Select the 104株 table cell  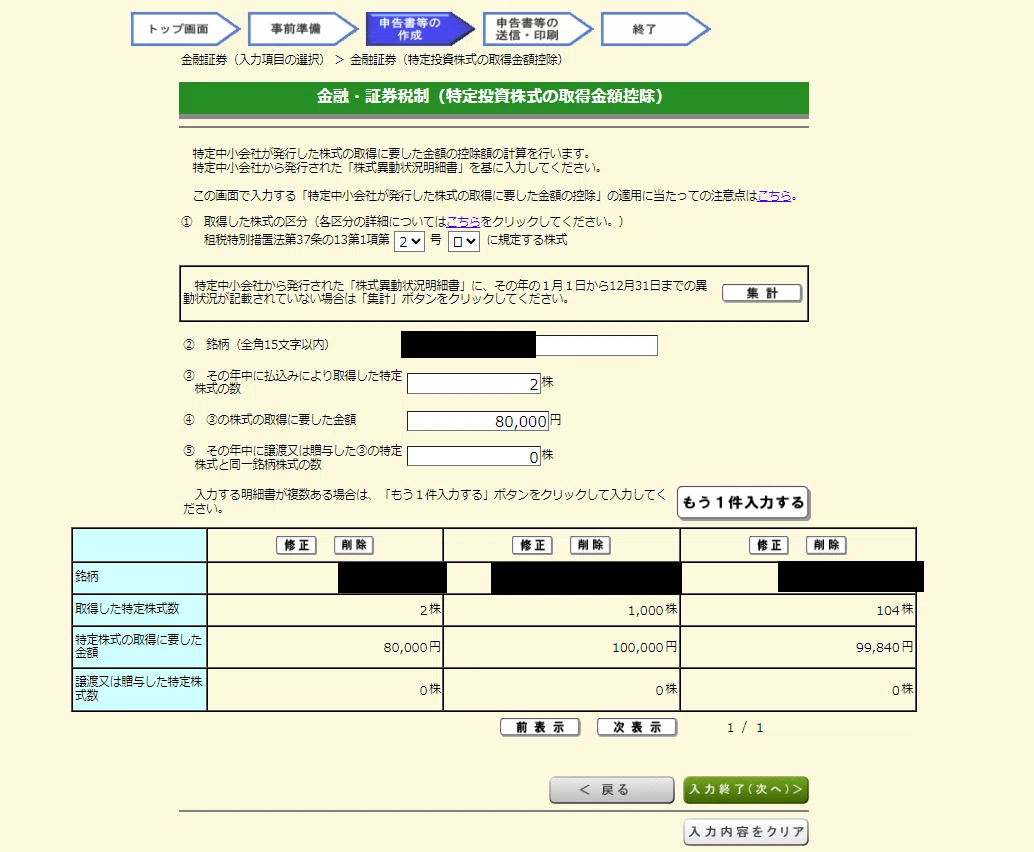798,610
